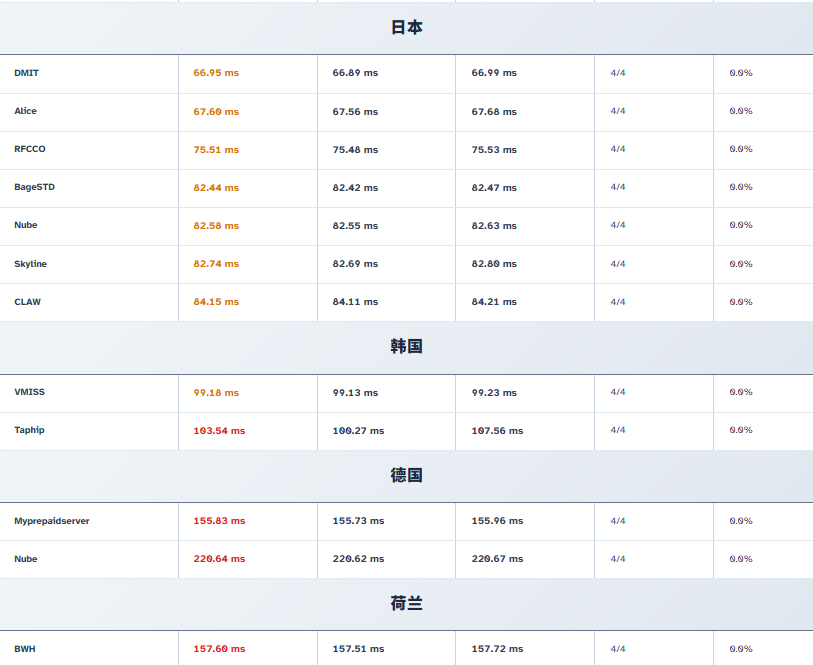Click the 德国 group header
This screenshot has height=665, width=813.
(406, 476)
